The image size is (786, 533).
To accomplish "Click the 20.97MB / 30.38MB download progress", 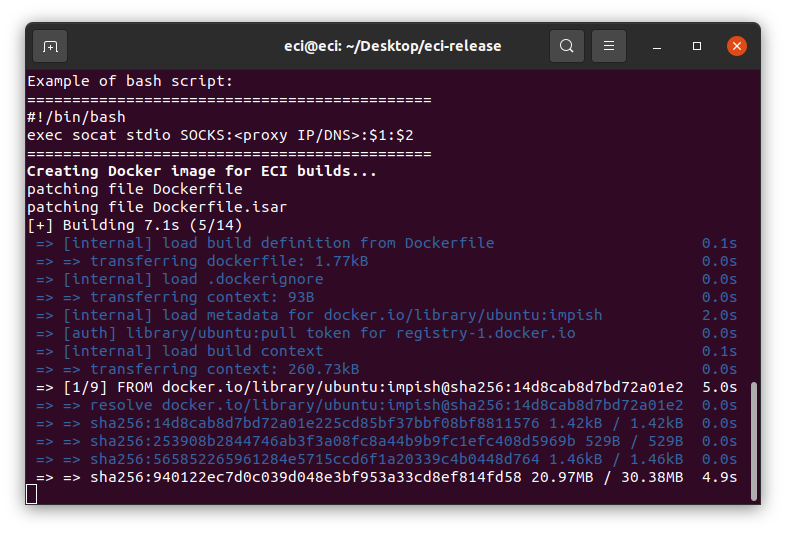I will (x=607, y=477).
